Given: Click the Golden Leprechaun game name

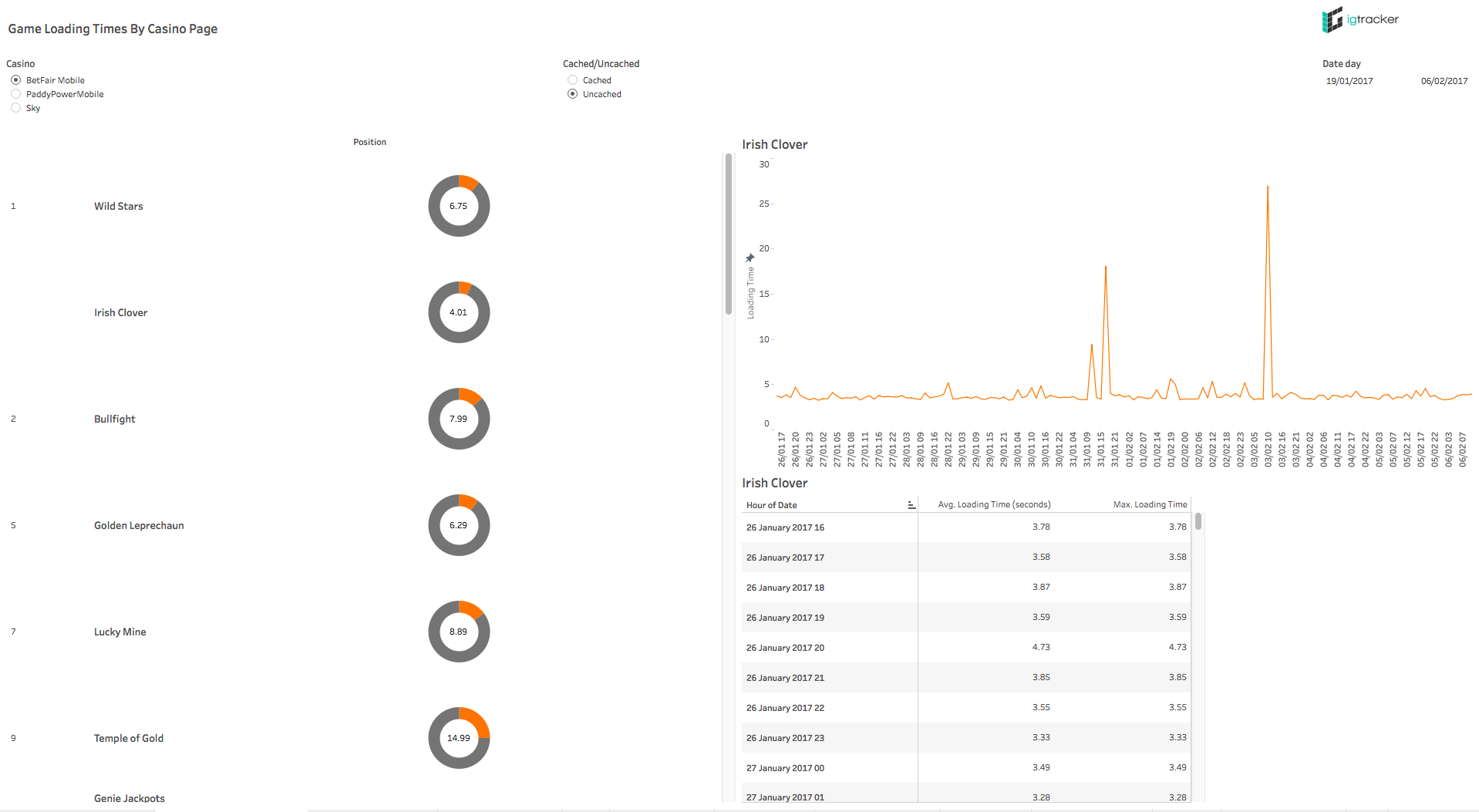Looking at the screenshot, I should coord(139,525).
